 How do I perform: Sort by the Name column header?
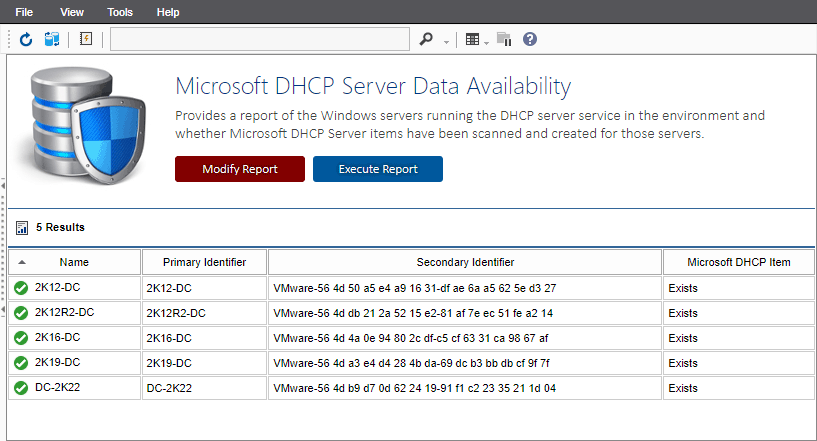pyautogui.click(x=74, y=262)
